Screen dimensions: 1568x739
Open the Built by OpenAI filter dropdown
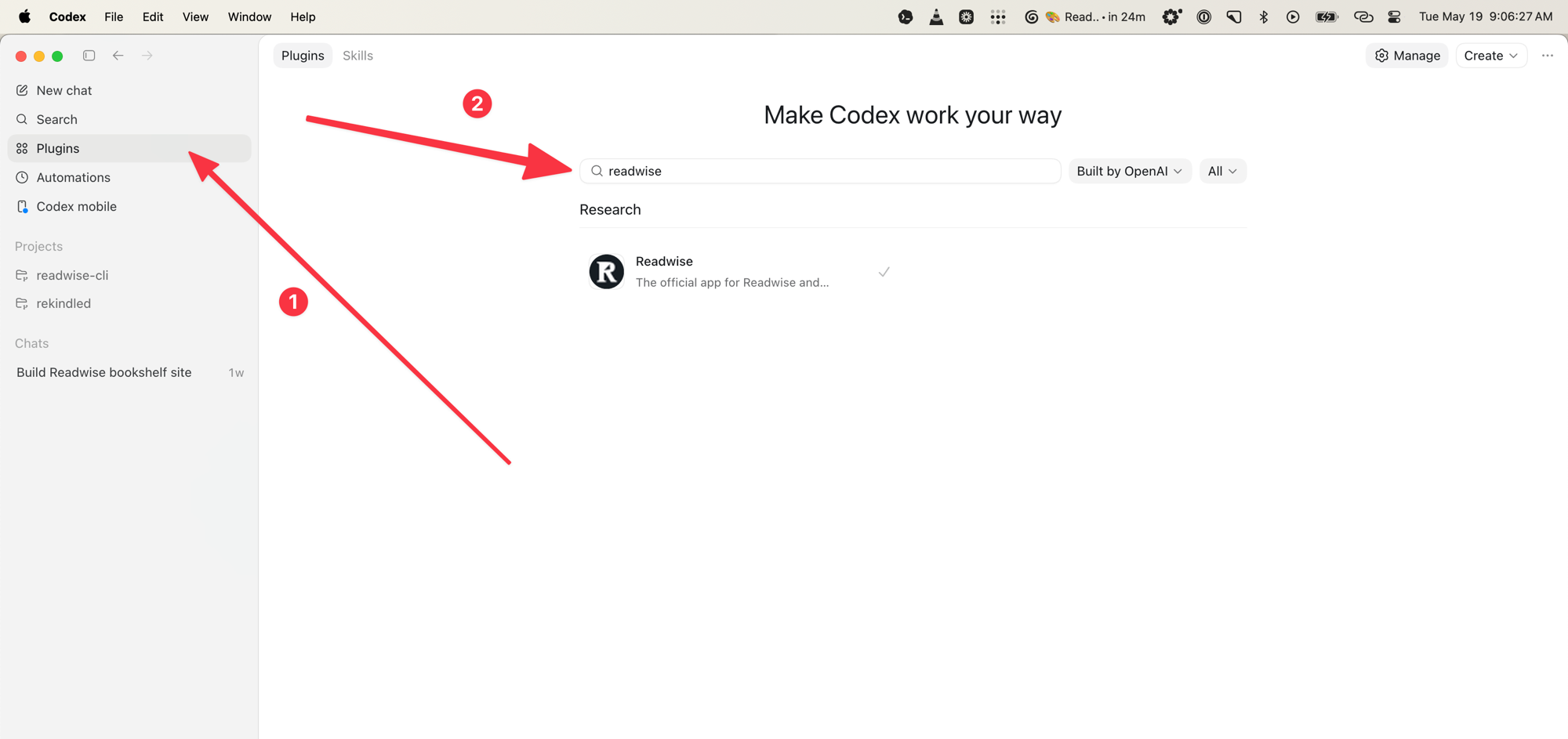[1130, 171]
